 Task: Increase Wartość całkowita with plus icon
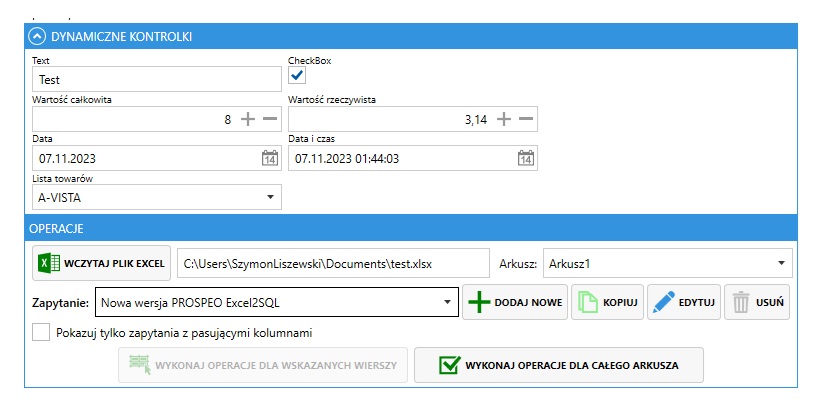pyautogui.click(x=248, y=119)
